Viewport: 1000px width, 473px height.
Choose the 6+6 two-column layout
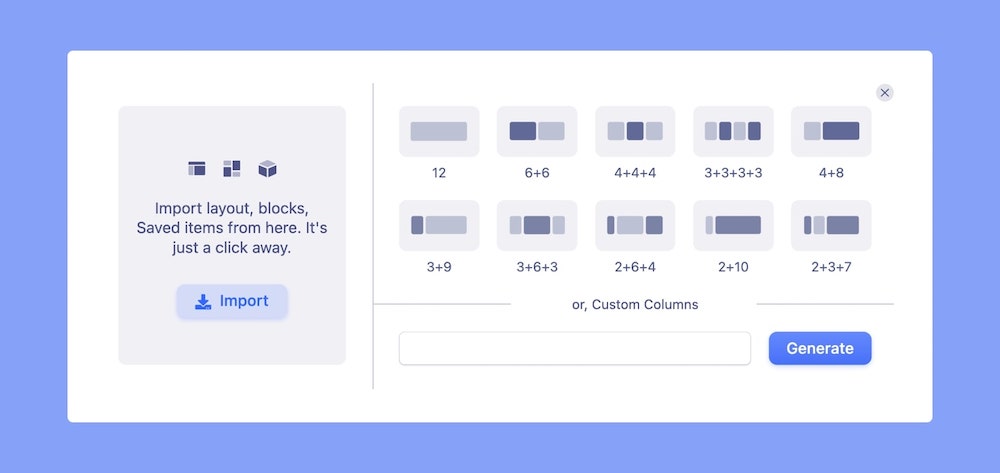pos(537,131)
